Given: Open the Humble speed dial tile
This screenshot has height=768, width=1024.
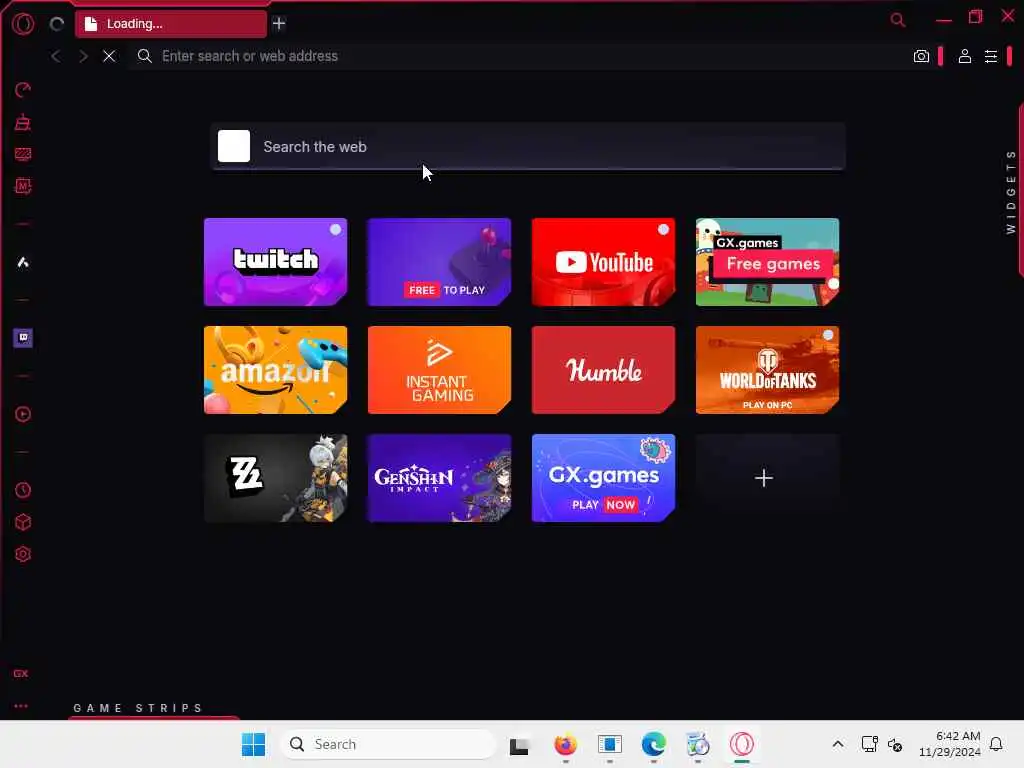Looking at the screenshot, I should coord(603,370).
